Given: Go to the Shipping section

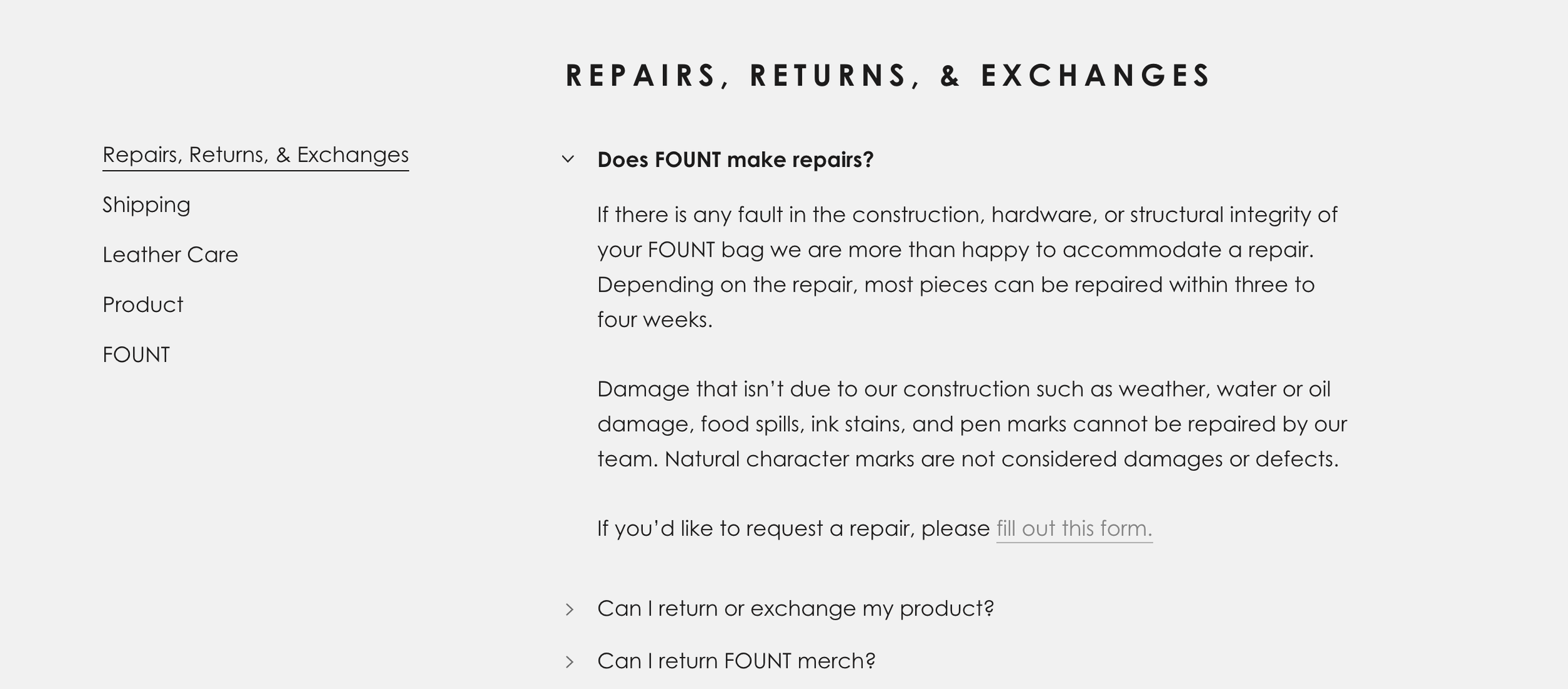Looking at the screenshot, I should (146, 205).
